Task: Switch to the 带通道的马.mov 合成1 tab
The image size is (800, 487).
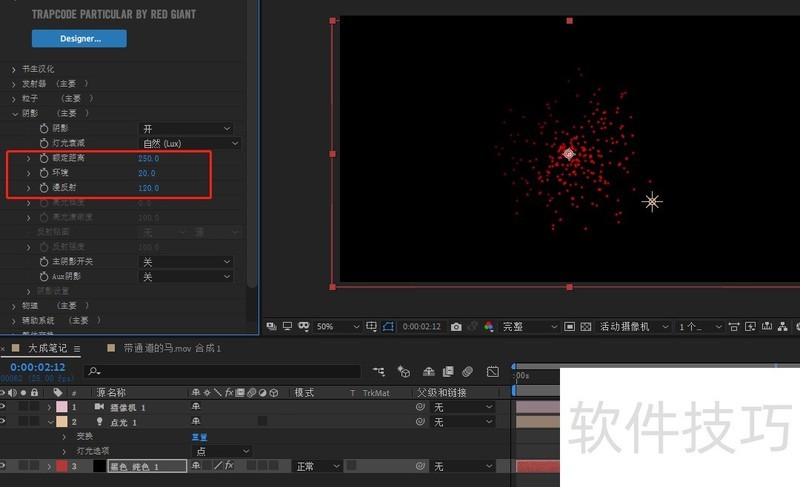Action: pyautogui.click(x=171, y=348)
